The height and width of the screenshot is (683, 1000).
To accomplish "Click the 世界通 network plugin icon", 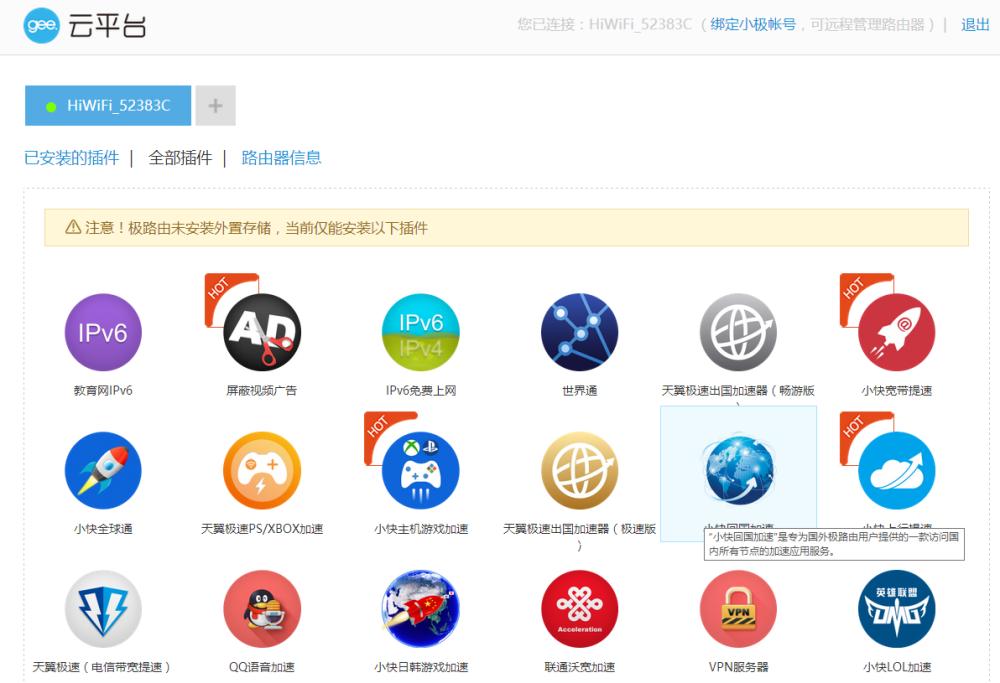I will (x=579, y=332).
